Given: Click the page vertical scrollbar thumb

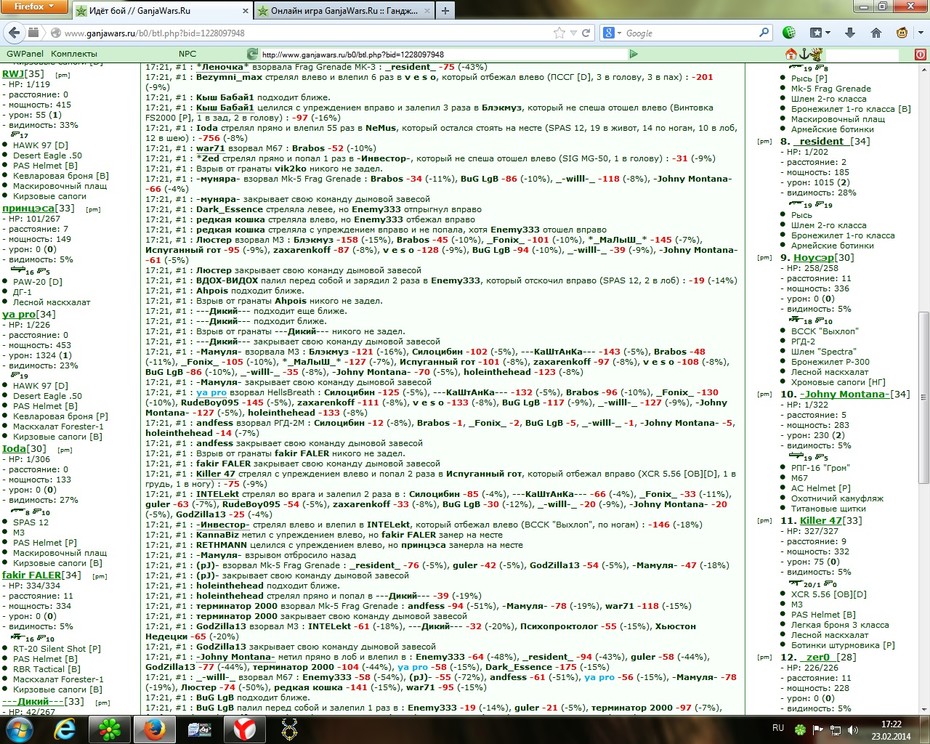Looking at the screenshot, I should click(923, 398).
